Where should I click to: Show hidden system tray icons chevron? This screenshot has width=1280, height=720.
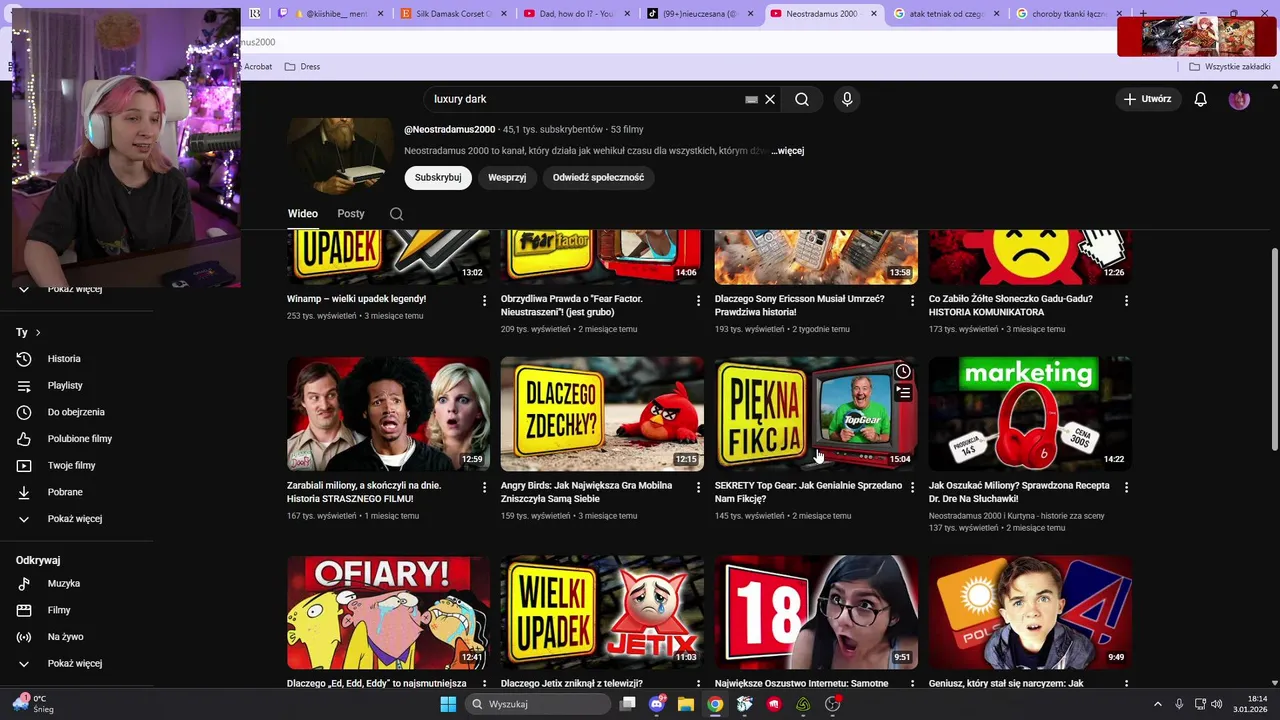[1158, 704]
